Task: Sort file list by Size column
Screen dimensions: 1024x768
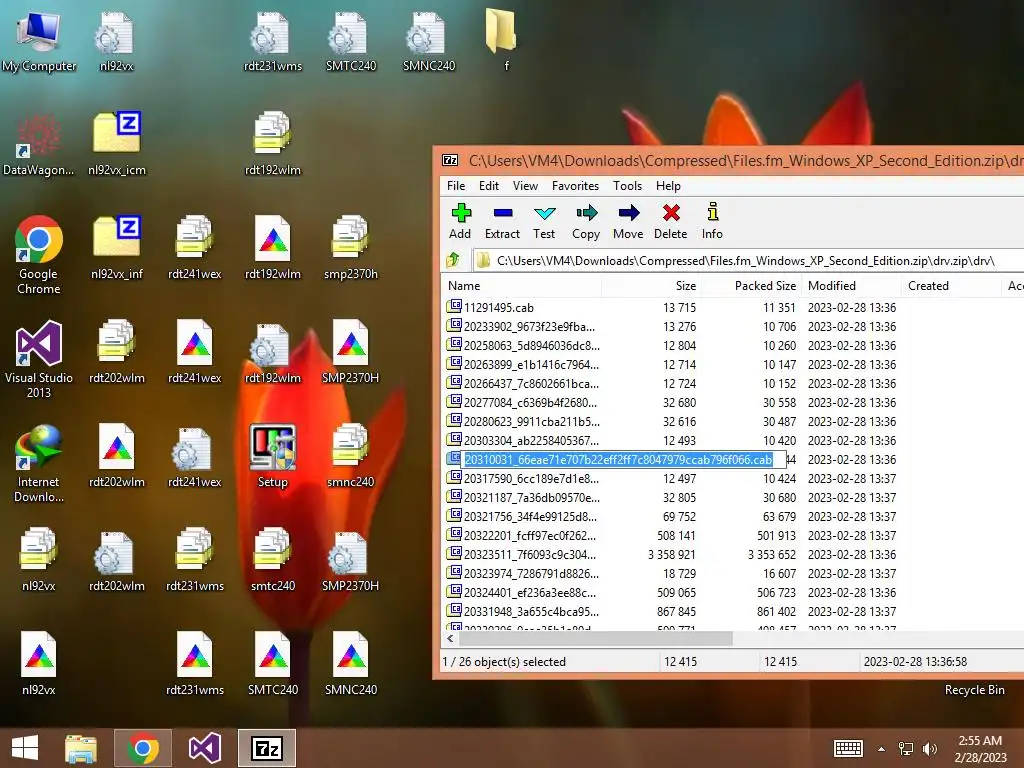Action: (650, 286)
